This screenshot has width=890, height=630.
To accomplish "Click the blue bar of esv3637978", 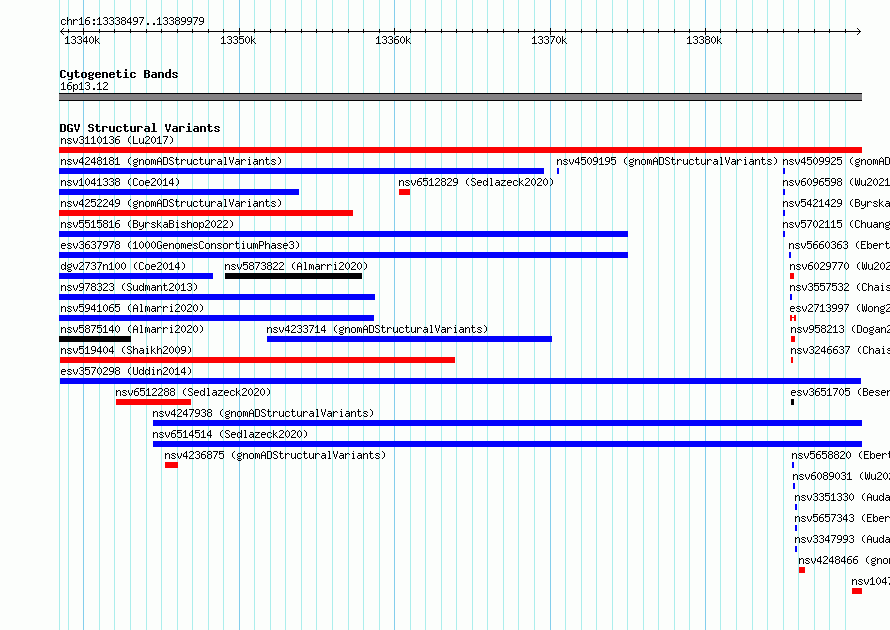I will [343, 255].
